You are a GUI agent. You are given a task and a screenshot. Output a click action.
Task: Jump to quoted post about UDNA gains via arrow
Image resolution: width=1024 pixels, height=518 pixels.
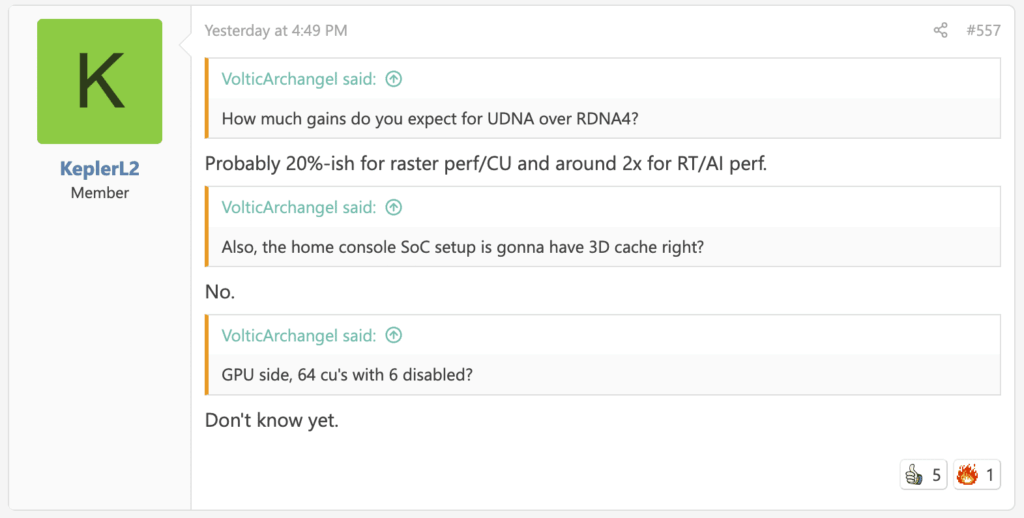click(394, 79)
